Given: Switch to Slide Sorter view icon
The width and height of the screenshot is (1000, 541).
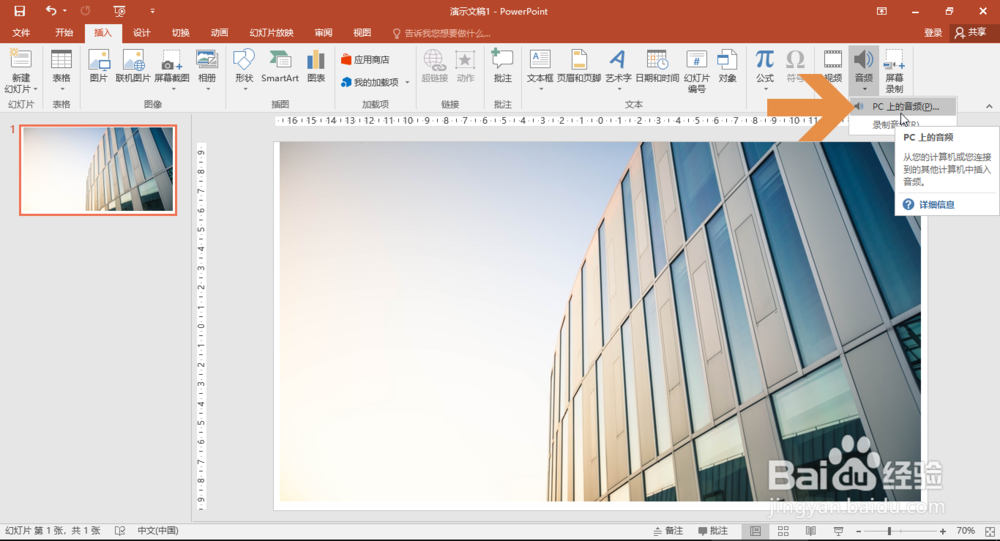Looking at the screenshot, I should [x=783, y=531].
